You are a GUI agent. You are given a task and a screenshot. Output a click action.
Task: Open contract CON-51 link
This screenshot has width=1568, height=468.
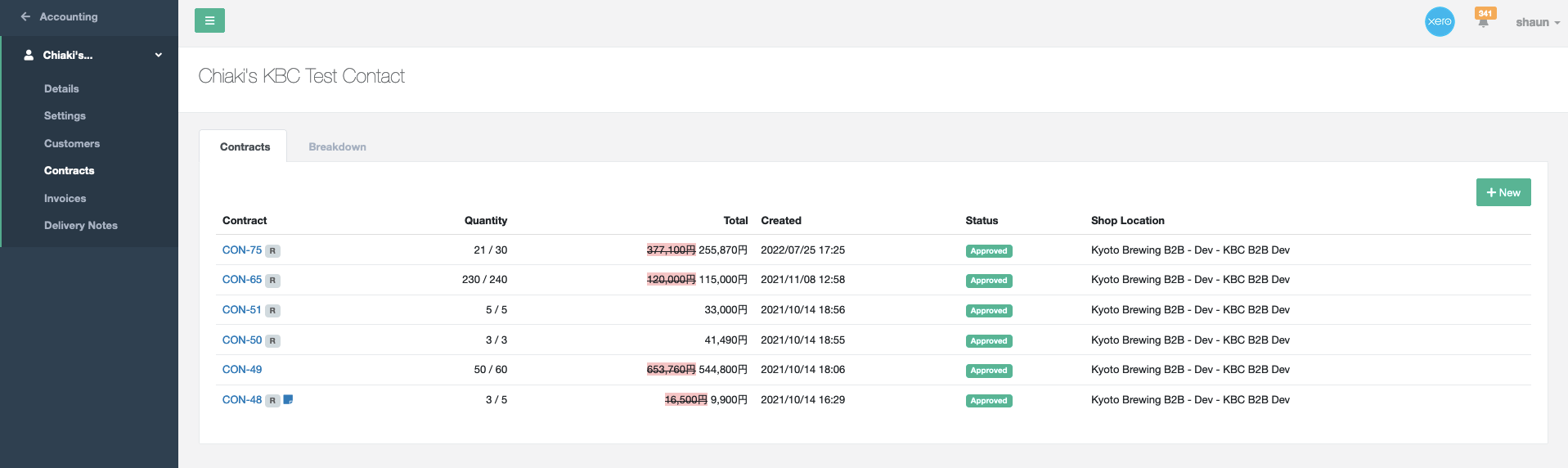(x=242, y=309)
